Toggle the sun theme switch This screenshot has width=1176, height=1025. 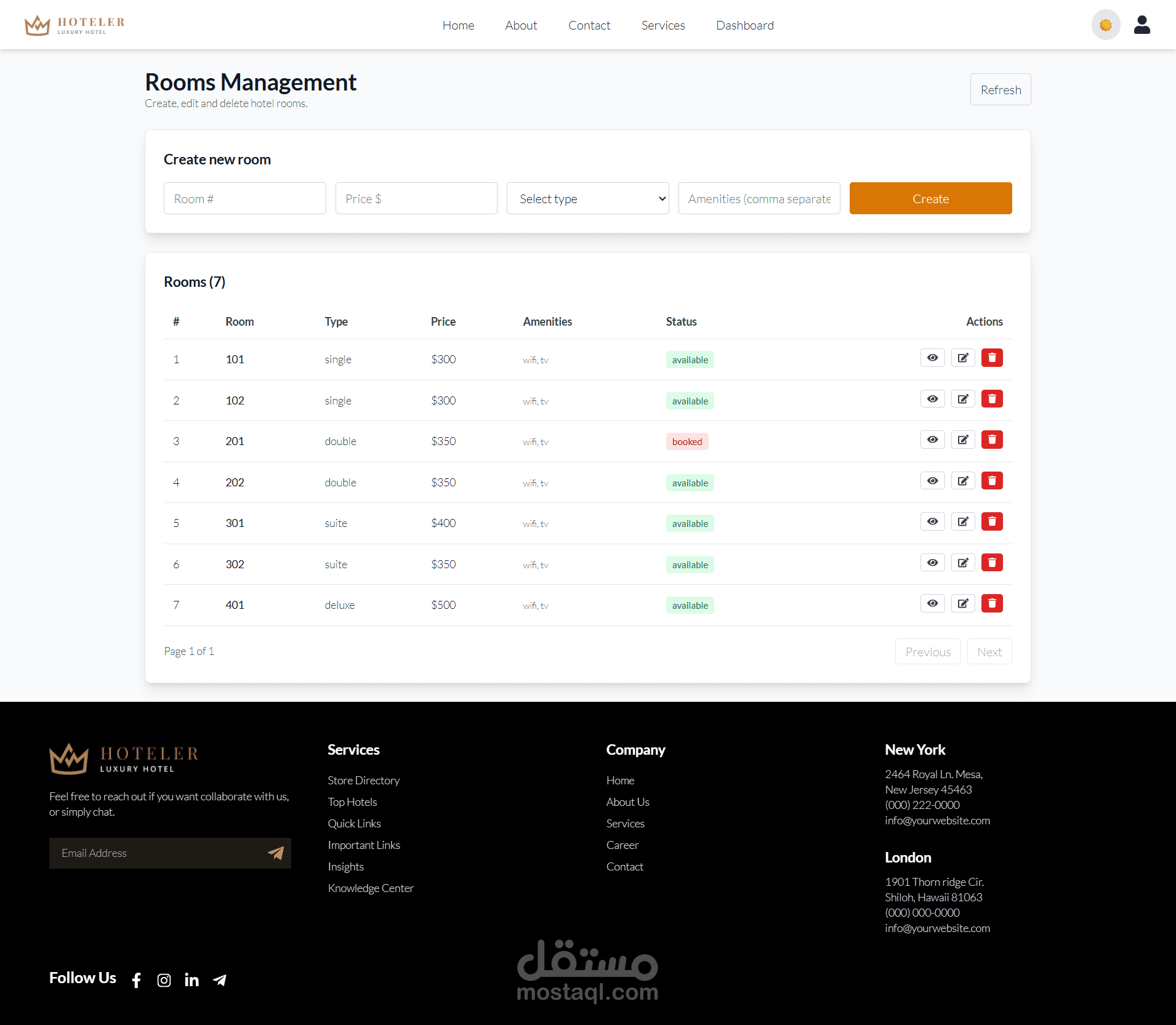coord(1106,25)
